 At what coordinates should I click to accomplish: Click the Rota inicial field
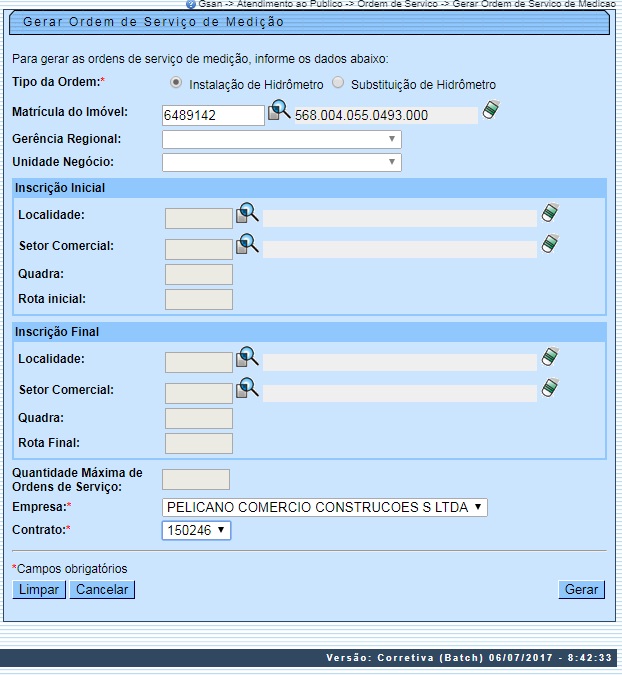coord(199,300)
